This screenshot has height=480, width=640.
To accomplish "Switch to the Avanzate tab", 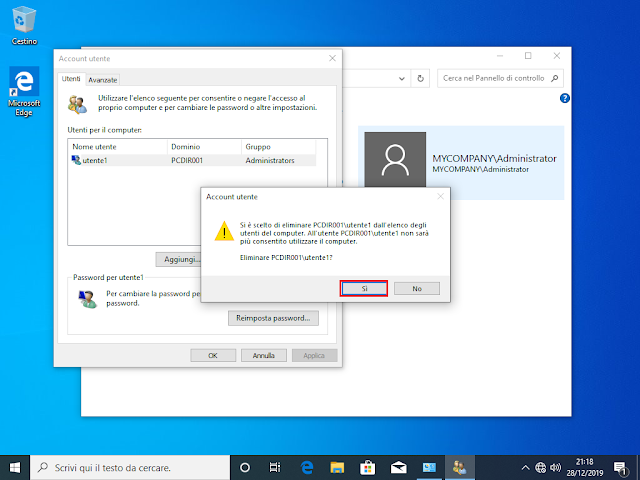I will [103, 80].
